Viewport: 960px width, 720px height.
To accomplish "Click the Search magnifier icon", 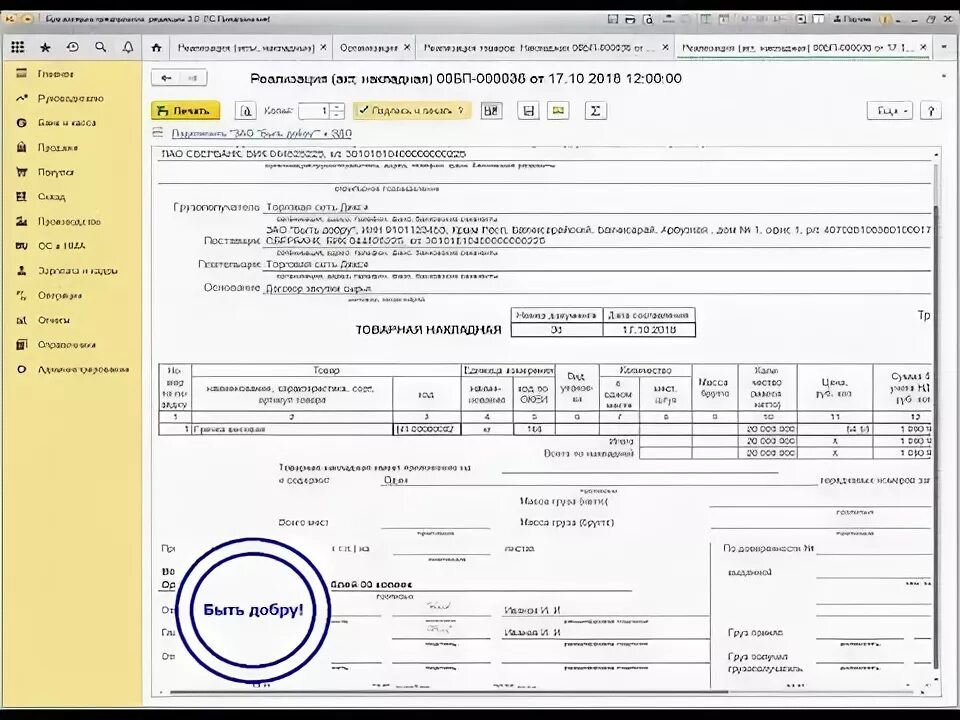I will pos(101,47).
